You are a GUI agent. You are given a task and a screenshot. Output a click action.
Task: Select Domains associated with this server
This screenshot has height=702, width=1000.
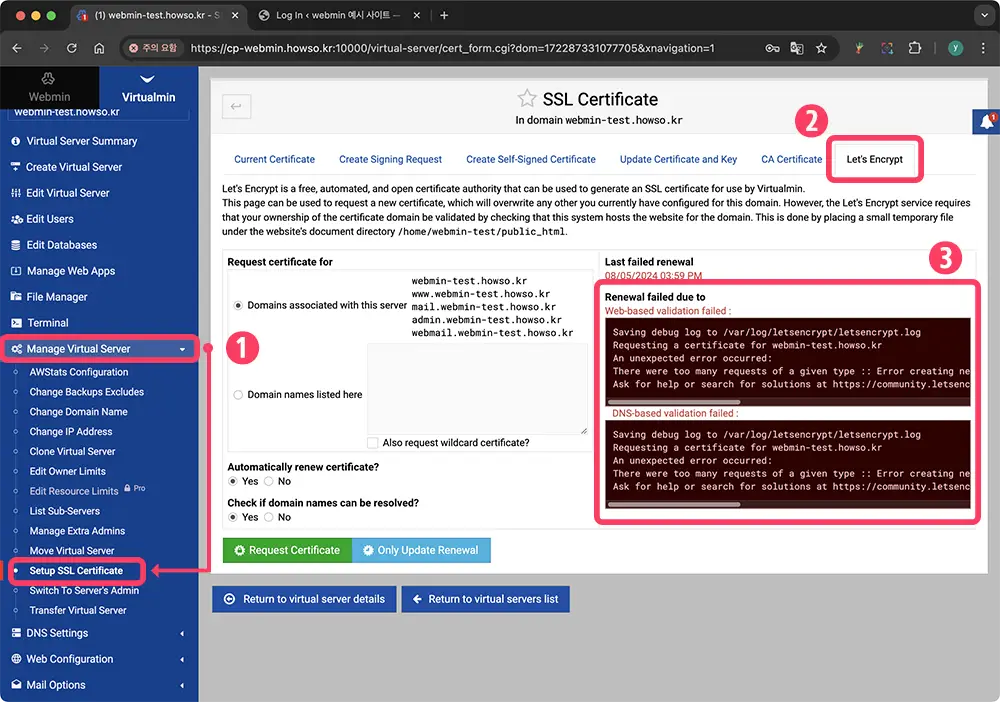[x=238, y=305]
